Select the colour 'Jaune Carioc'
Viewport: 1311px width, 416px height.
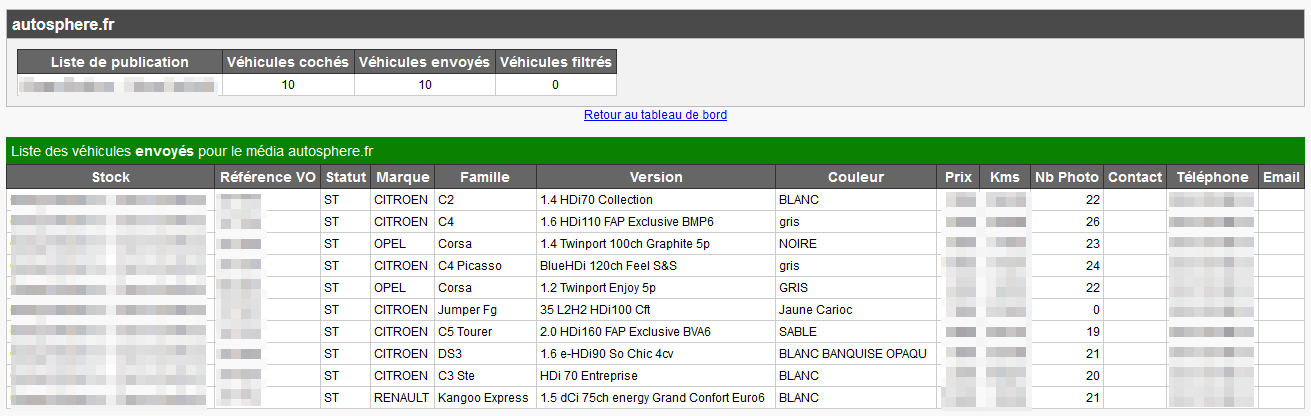point(815,310)
